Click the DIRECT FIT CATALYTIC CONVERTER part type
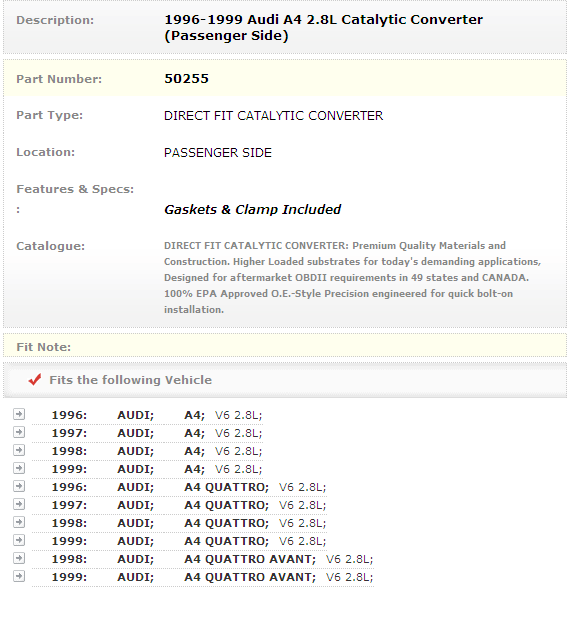This screenshot has height=624, width=570. click(x=273, y=116)
